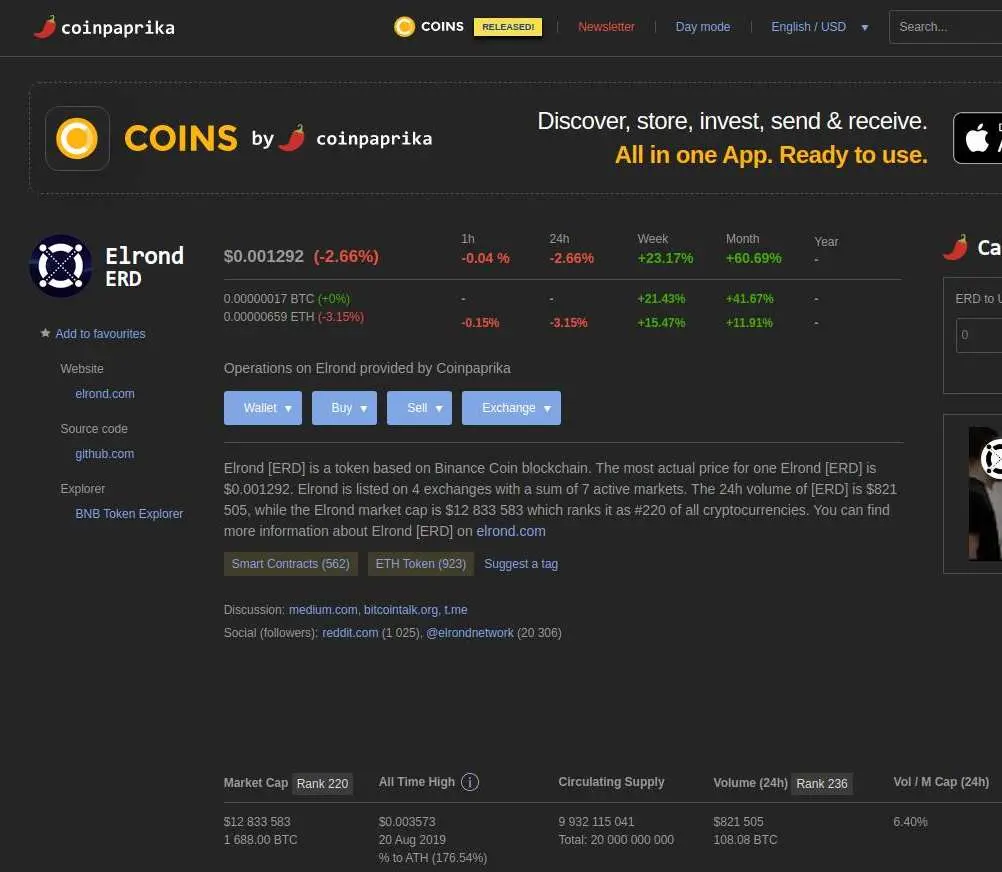This screenshot has height=872, width=1002.
Task: Open the github.com source code link
Action: coord(105,454)
